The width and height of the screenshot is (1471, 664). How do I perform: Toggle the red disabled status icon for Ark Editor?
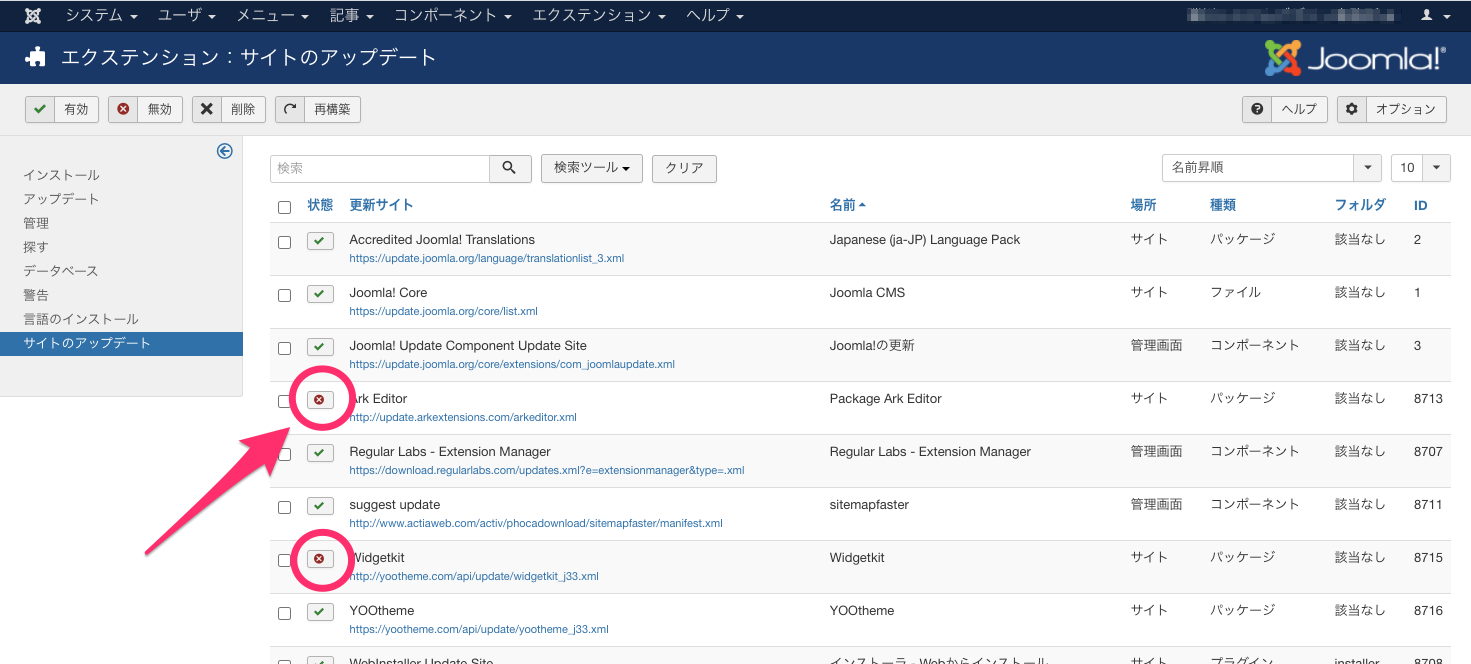pyautogui.click(x=320, y=400)
